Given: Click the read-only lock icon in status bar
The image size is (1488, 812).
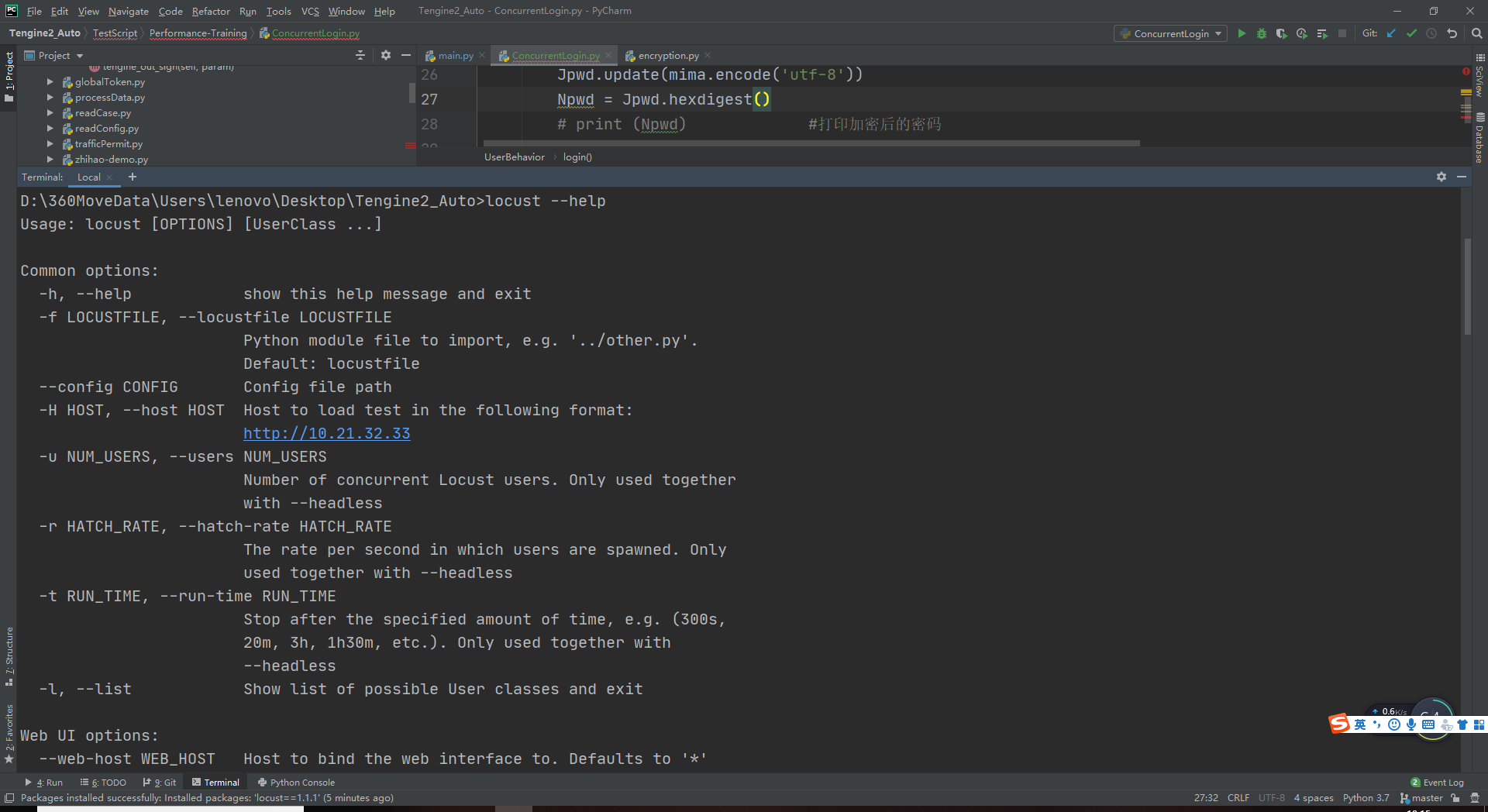Looking at the screenshot, I should (x=1455, y=798).
